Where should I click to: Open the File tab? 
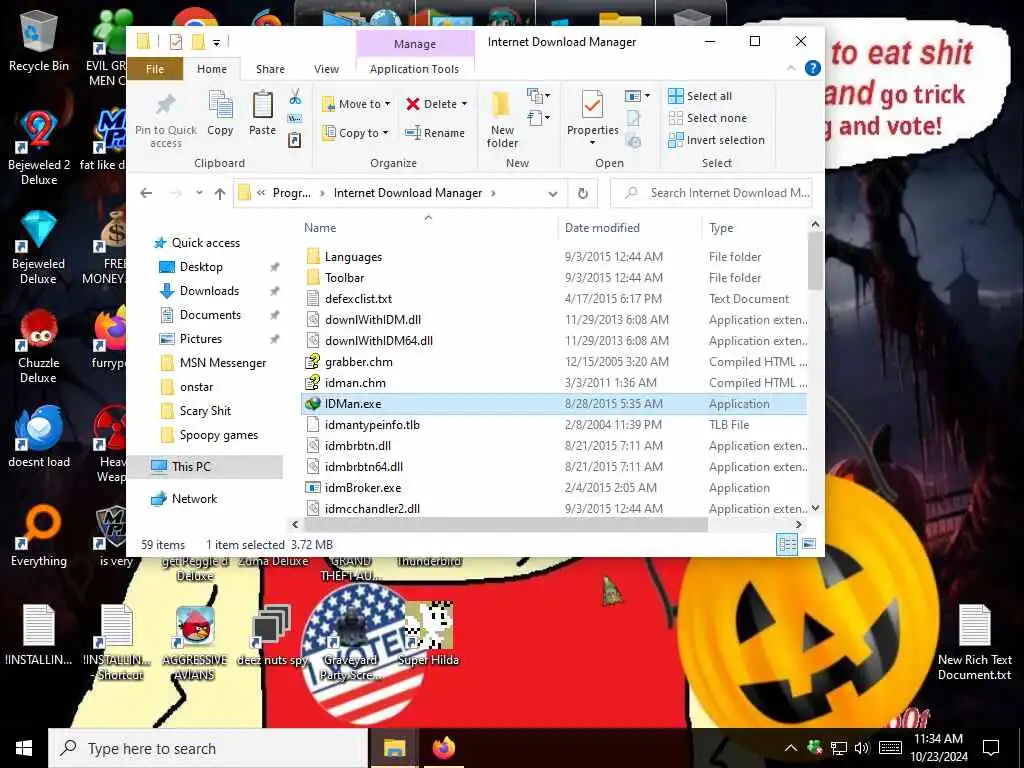[155, 69]
